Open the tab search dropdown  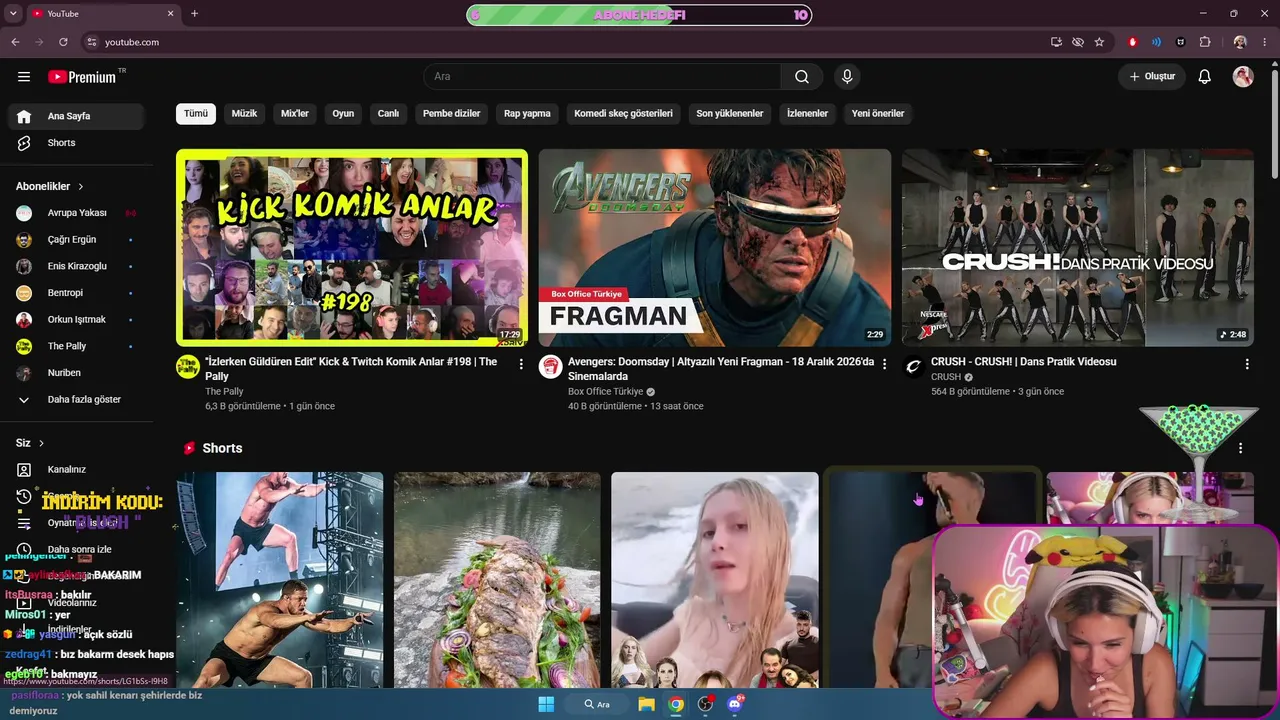point(13,14)
